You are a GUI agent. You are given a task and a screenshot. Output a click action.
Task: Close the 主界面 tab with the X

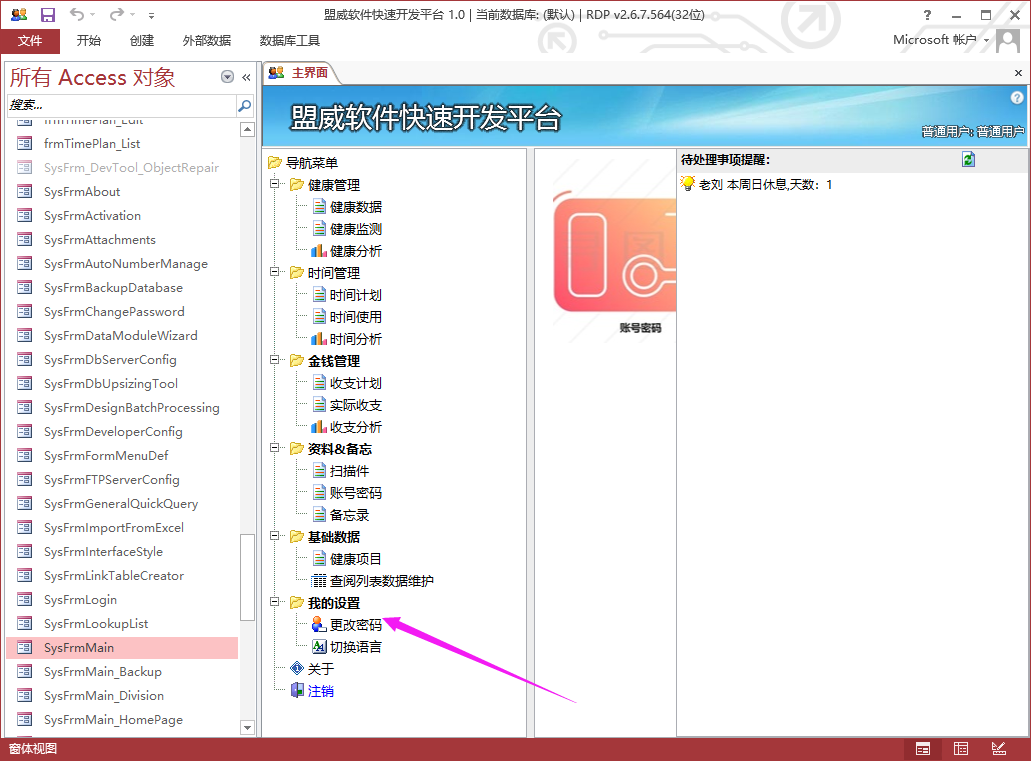(1019, 73)
